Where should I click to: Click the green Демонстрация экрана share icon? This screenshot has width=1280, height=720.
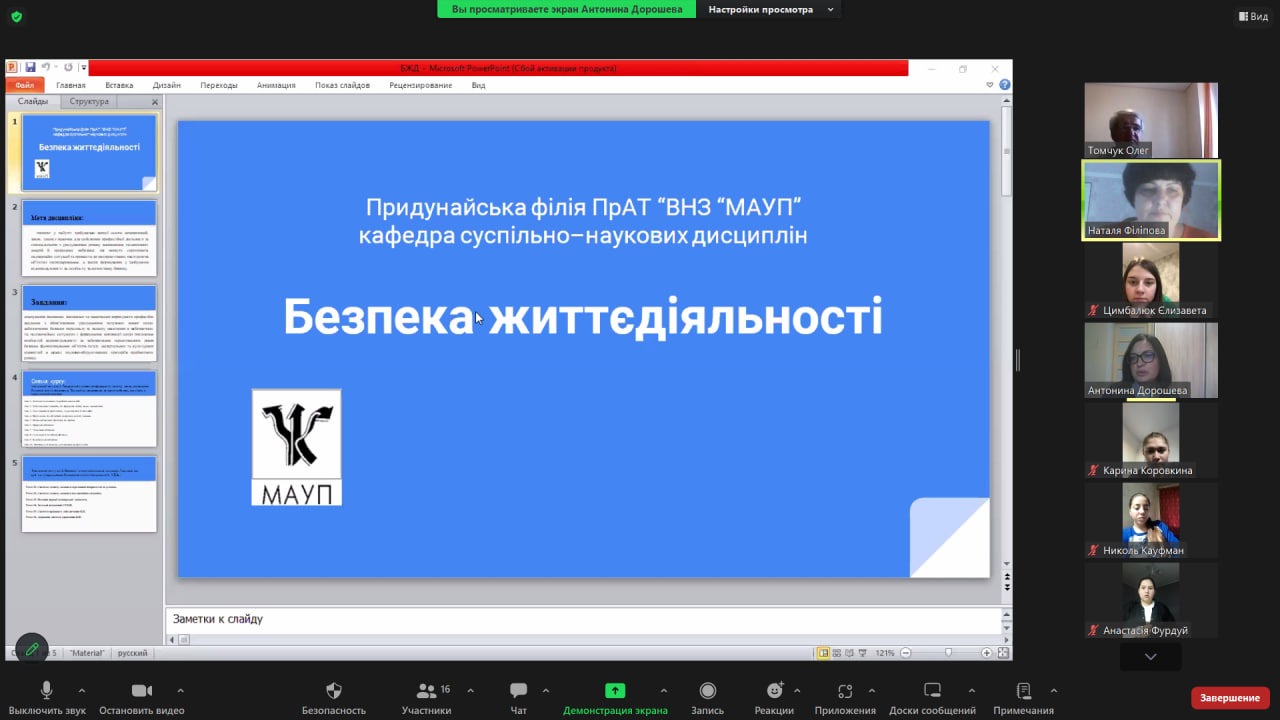[x=615, y=691]
